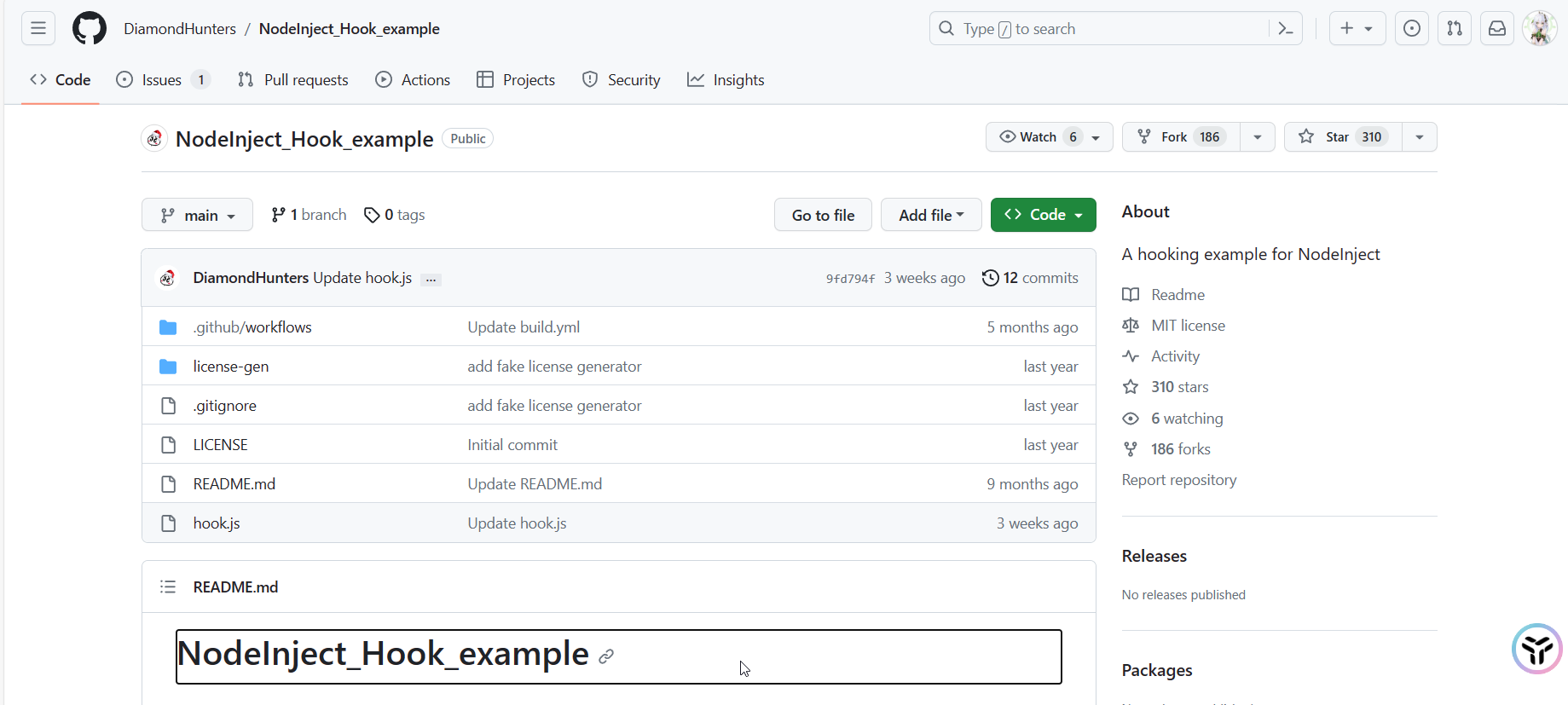
Task: Open the 'Initial commit' commit message
Action: click(x=512, y=445)
